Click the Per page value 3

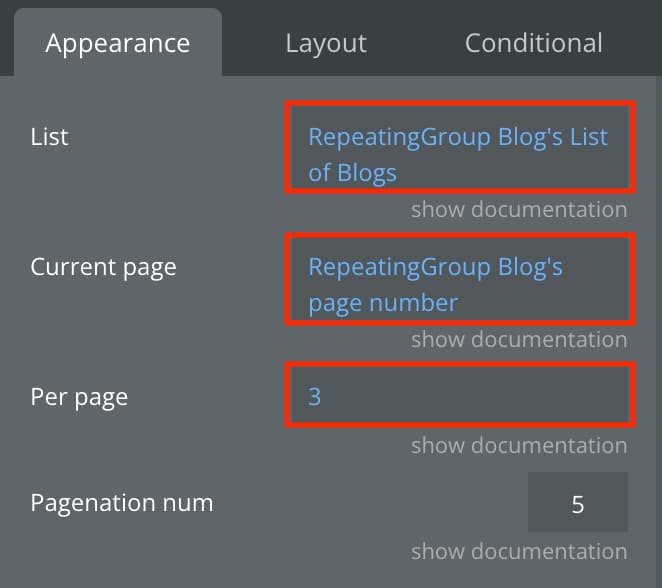(x=315, y=397)
